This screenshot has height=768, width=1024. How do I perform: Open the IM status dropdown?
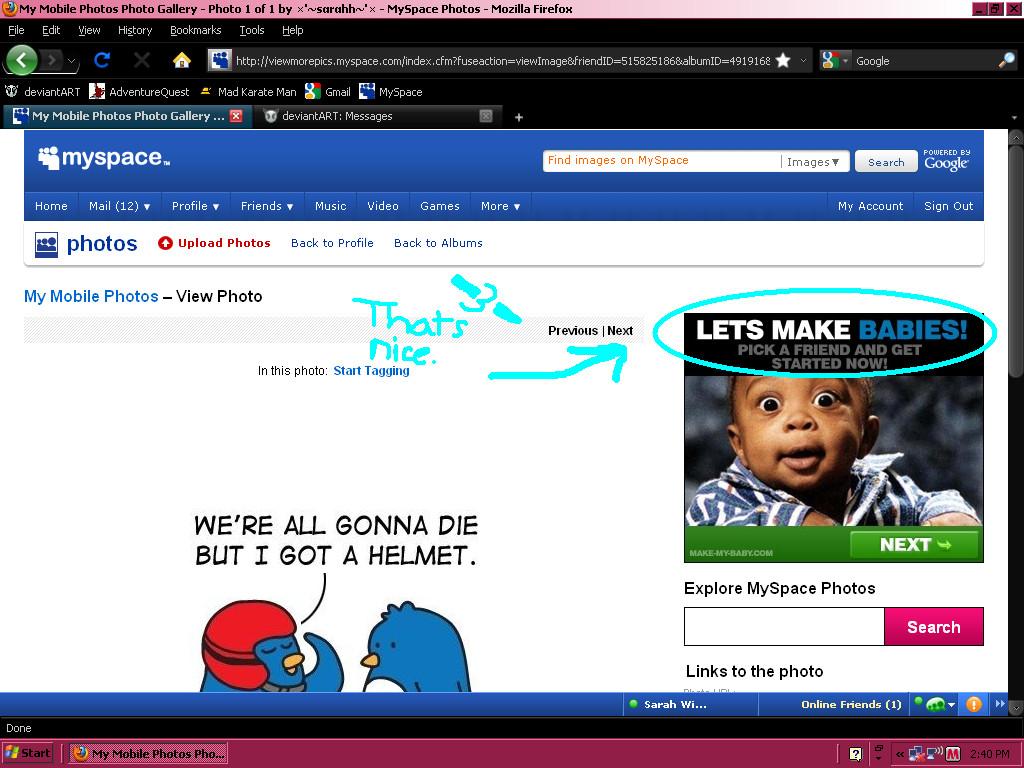(x=952, y=705)
